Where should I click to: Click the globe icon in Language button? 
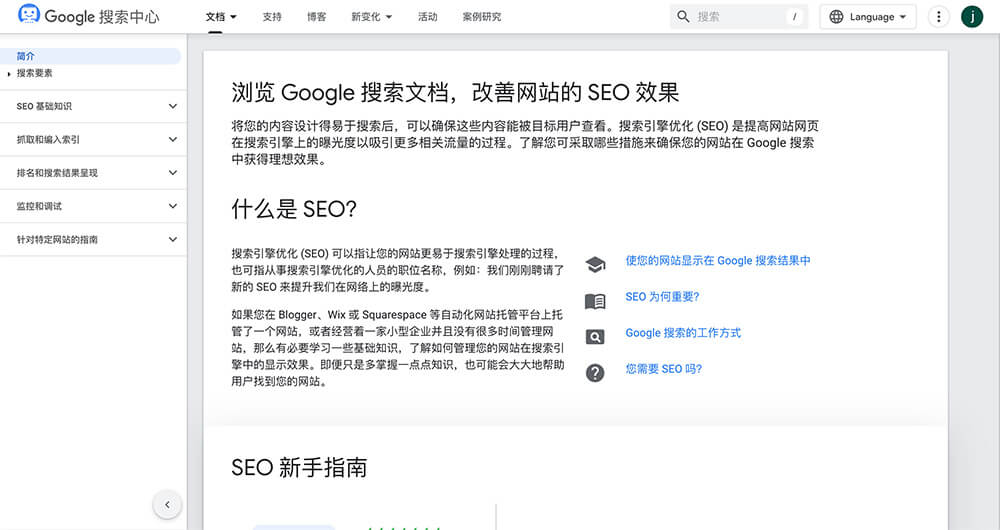[836, 17]
